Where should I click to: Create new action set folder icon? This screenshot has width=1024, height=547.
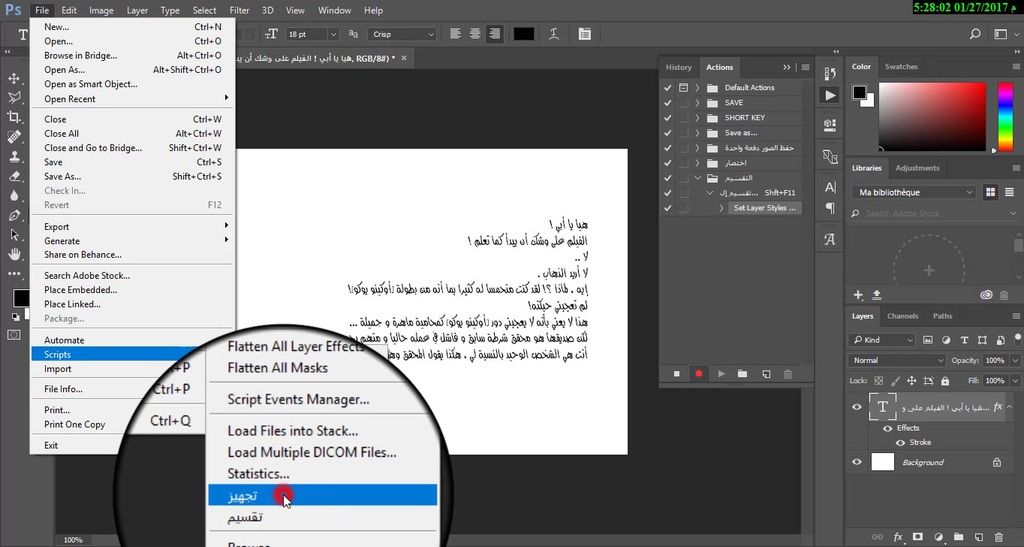click(x=743, y=374)
